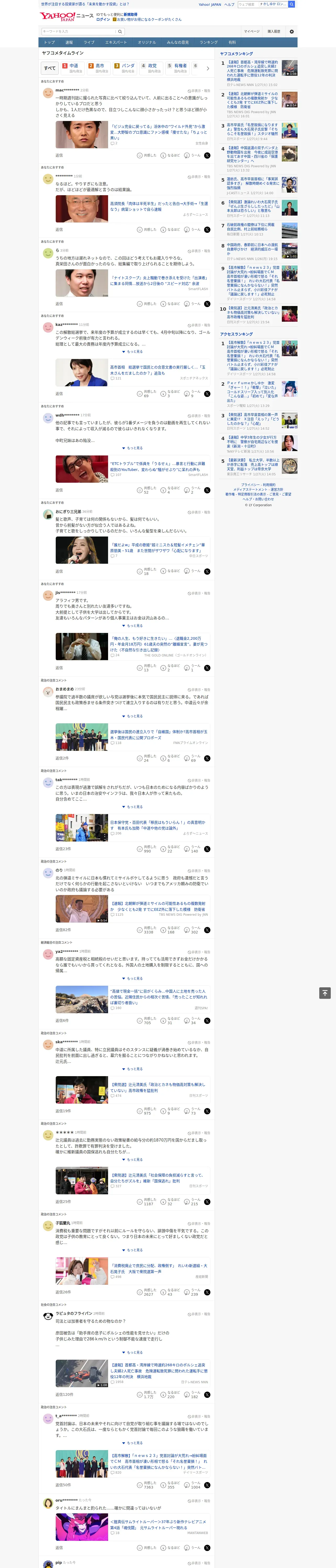Image resolution: width=336 pixels, height=1568 pixels.
Task: Select the 中道 topic tab
Action: [72, 68]
